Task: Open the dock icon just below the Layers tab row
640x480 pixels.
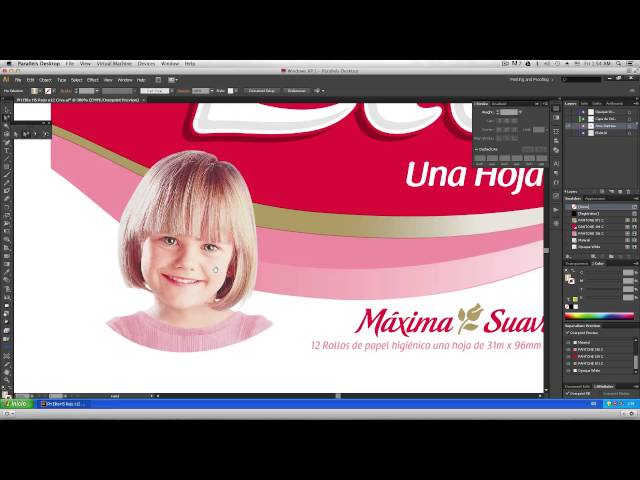Action: point(556,109)
